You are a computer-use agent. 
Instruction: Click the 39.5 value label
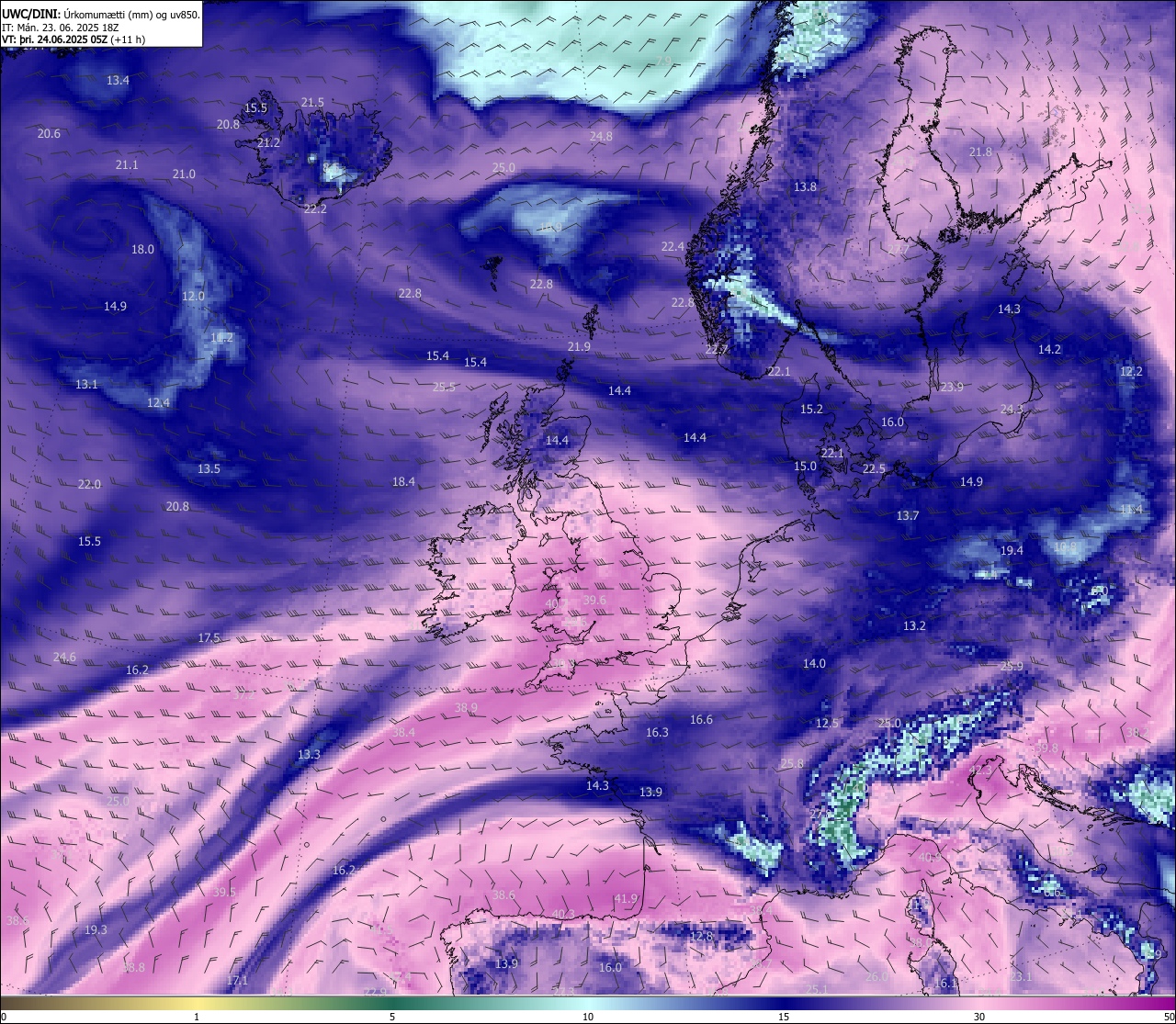click(x=224, y=893)
